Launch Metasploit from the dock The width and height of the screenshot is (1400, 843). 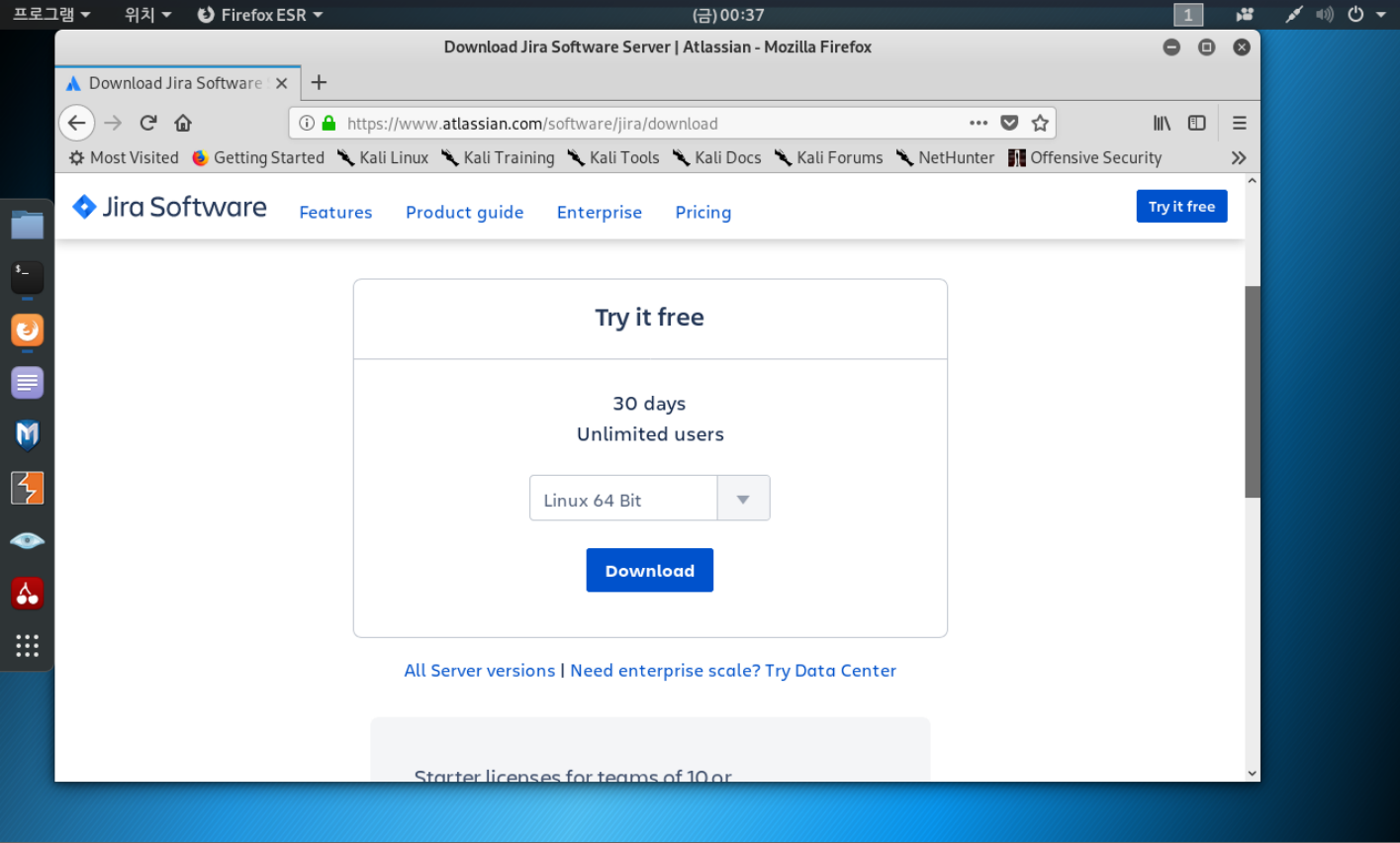(27, 435)
